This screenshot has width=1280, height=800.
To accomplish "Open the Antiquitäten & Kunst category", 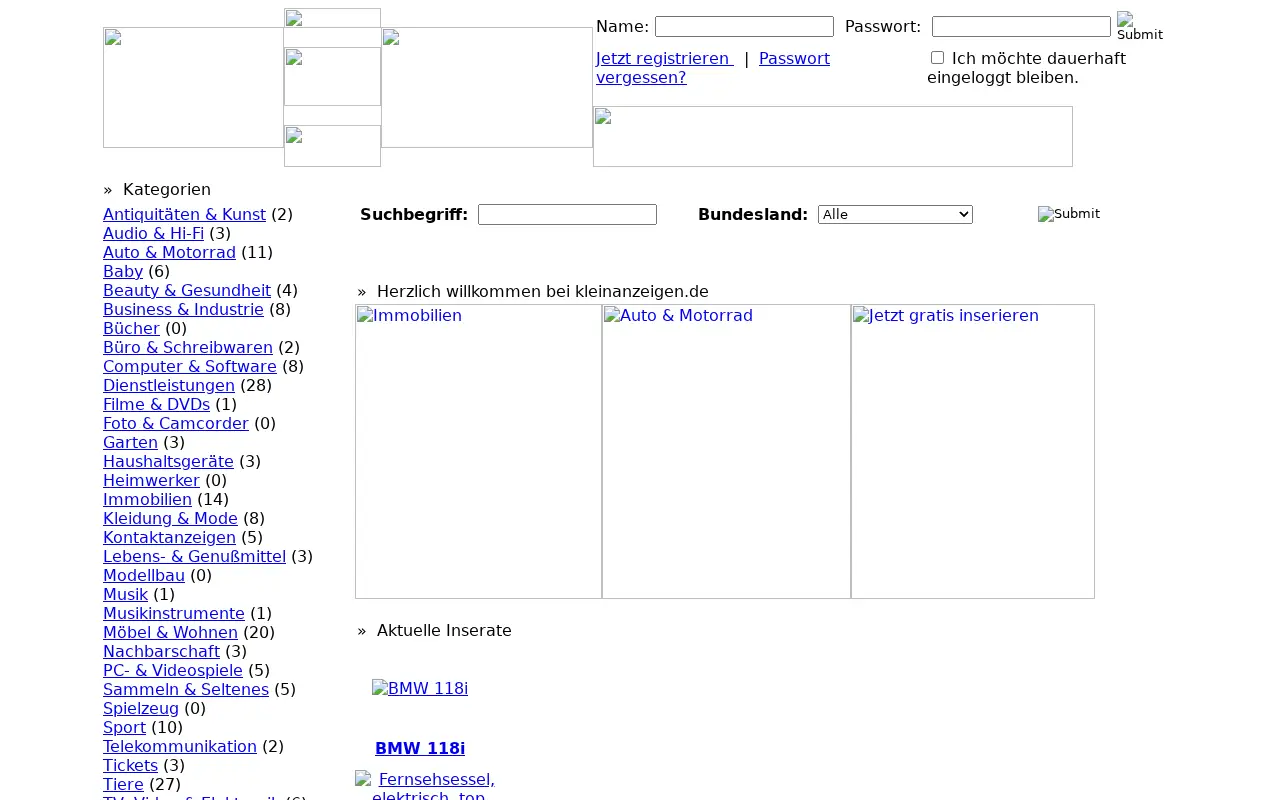I will point(184,214).
